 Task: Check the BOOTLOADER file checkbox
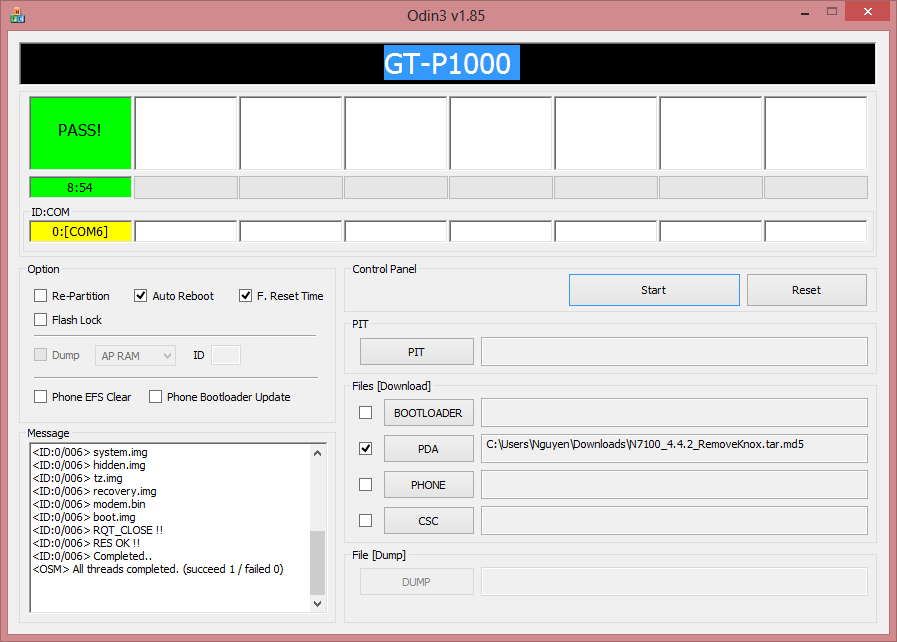366,413
